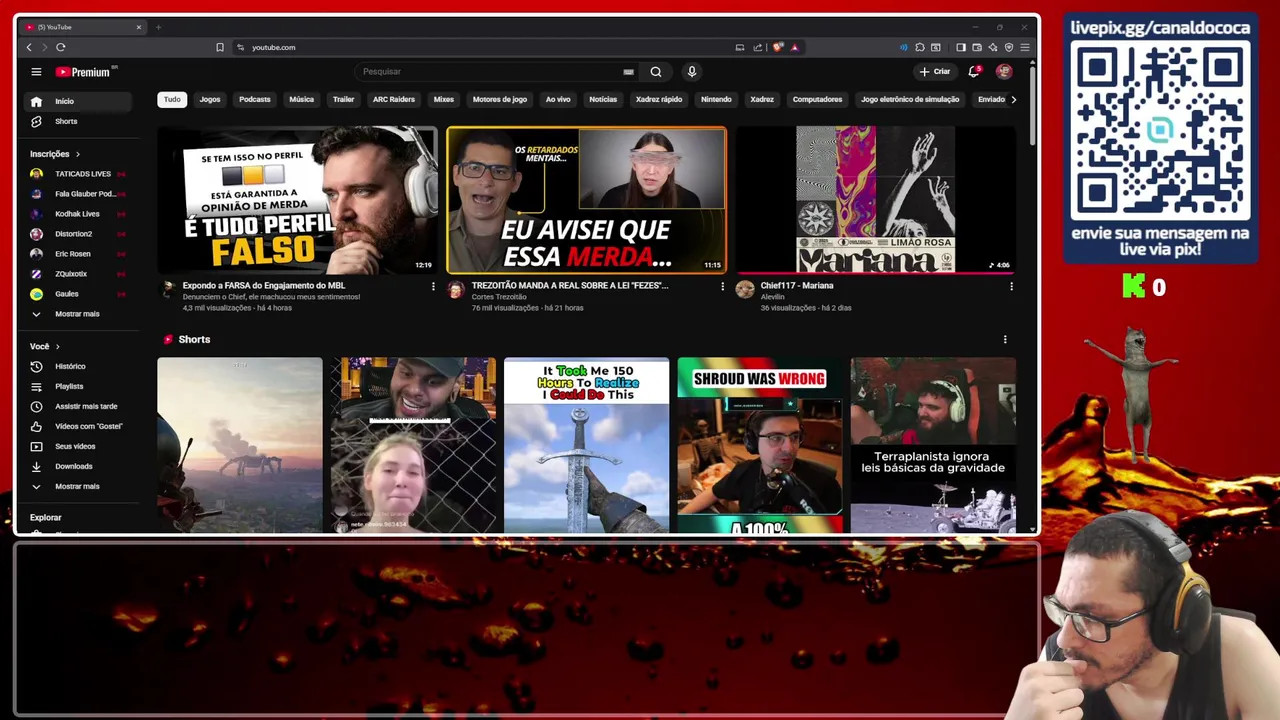Expand Mostrar mais under Você

tap(78, 486)
